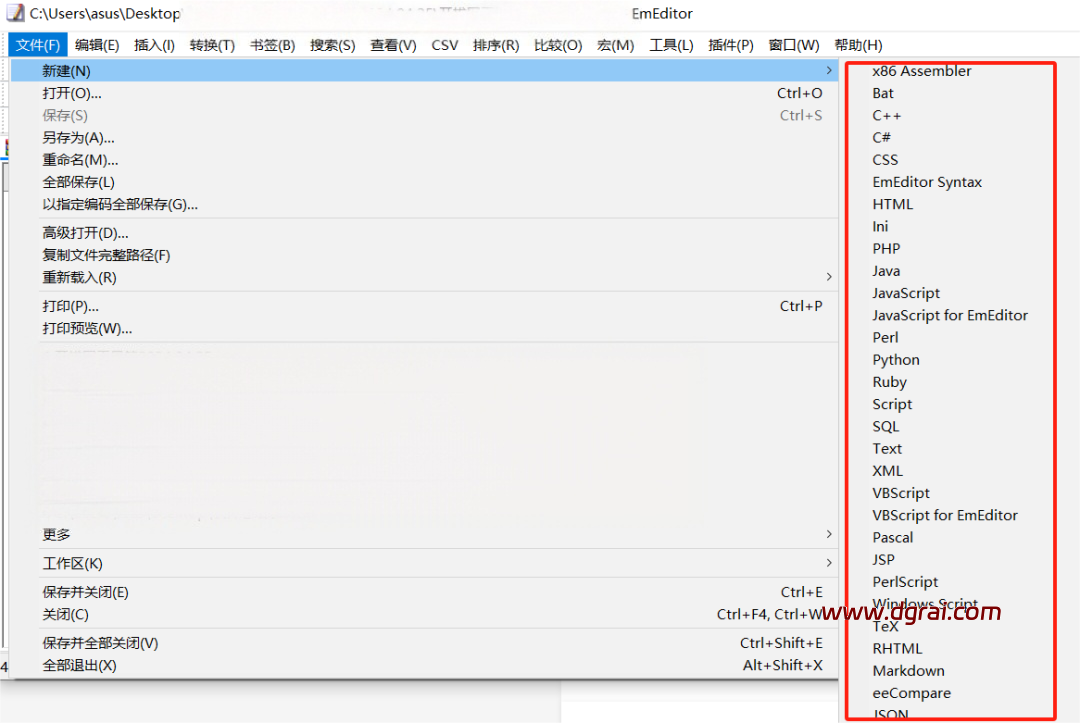Choose 打开(O)... from the File menu
This screenshot has height=723, width=1080.
tap(72, 93)
